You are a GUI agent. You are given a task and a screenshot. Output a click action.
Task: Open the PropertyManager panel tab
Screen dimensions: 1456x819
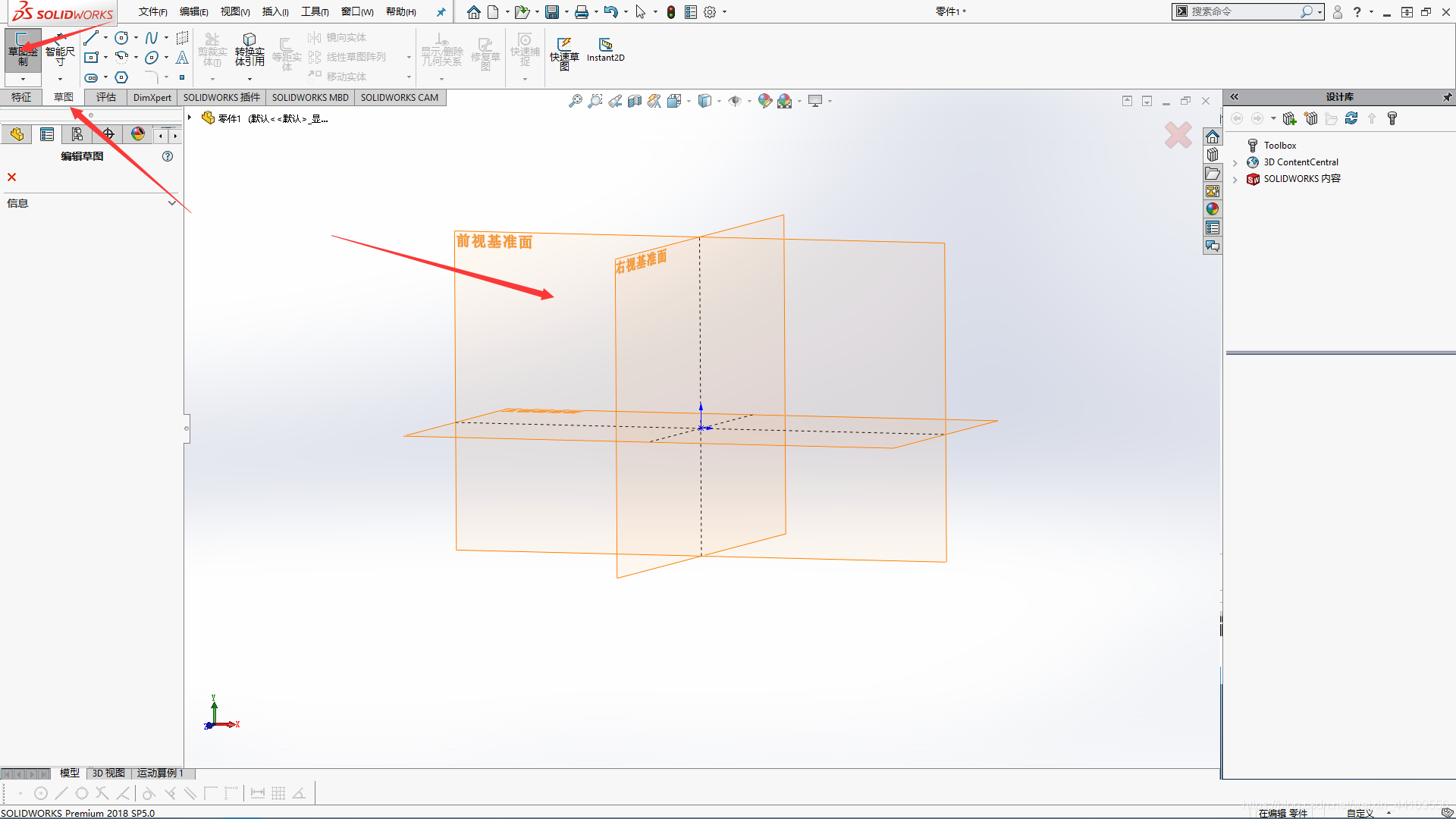coord(47,134)
